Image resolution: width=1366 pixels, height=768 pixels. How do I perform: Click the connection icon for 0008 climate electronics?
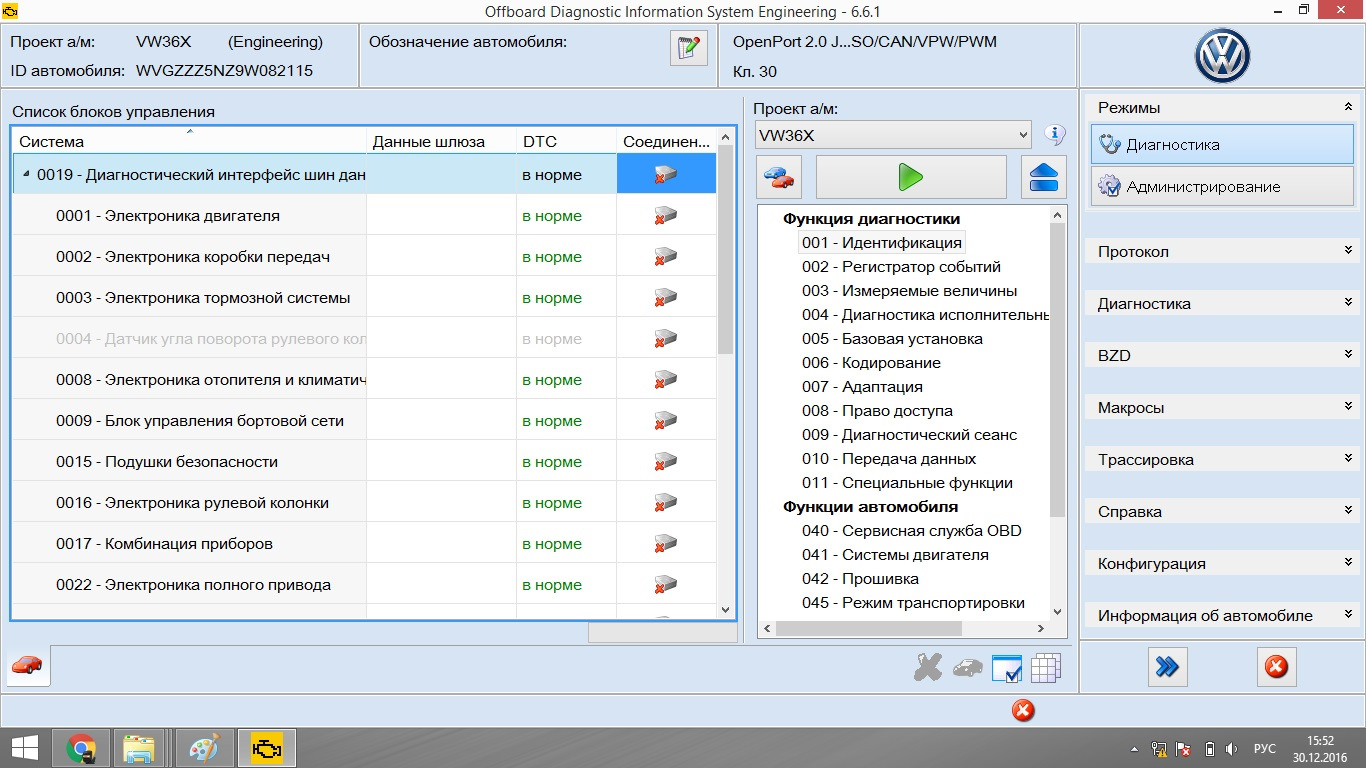[666, 380]
